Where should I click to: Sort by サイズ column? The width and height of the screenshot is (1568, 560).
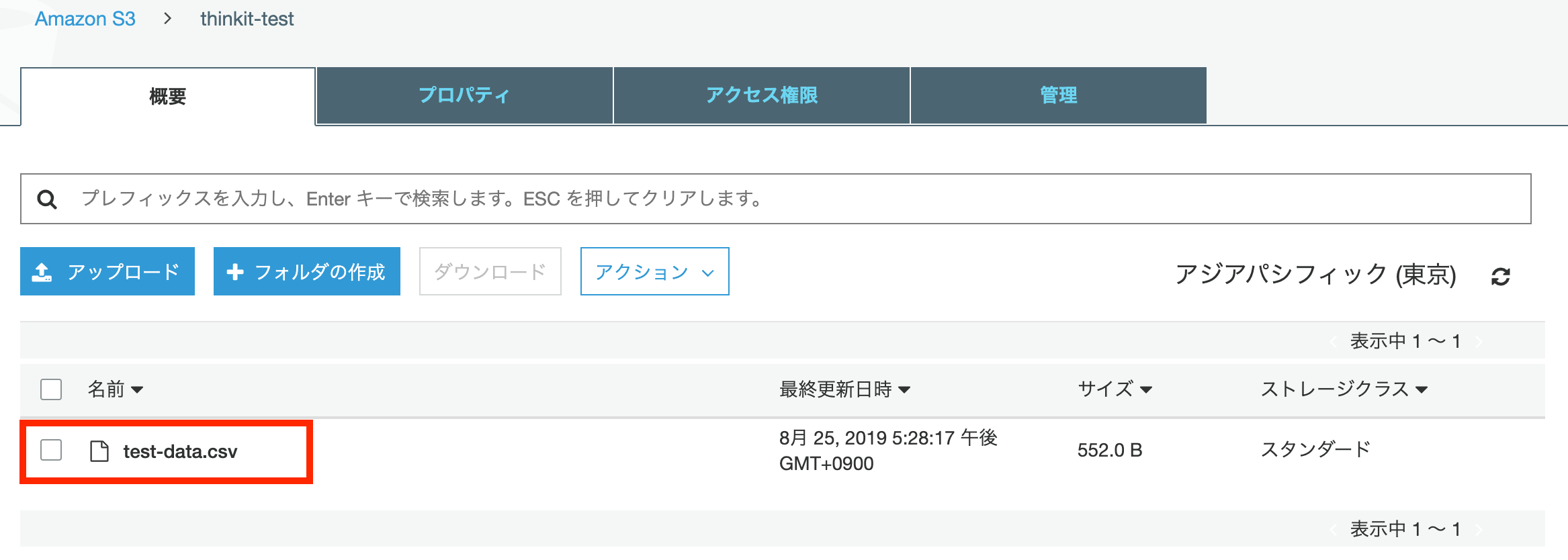1115,389
